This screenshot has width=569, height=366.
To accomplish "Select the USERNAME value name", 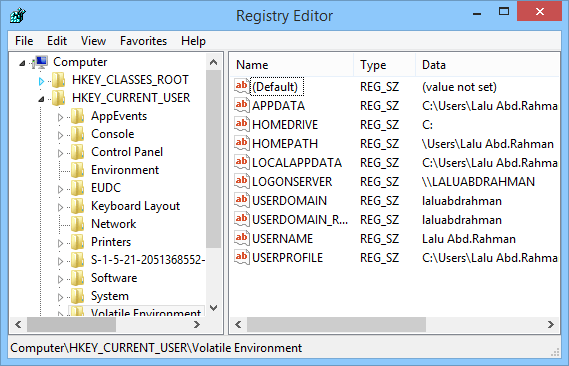I will click(282, 239).
